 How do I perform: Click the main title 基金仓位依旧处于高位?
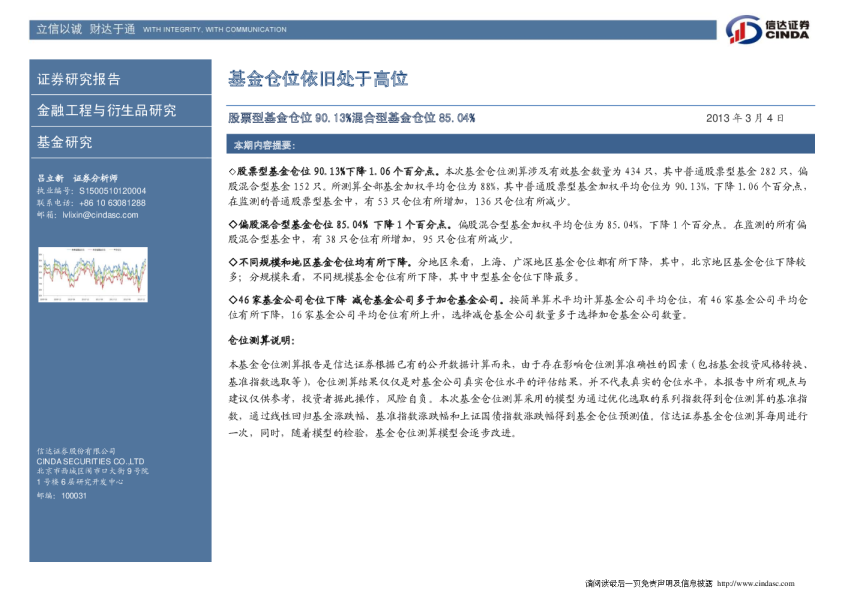click(318, 79)
